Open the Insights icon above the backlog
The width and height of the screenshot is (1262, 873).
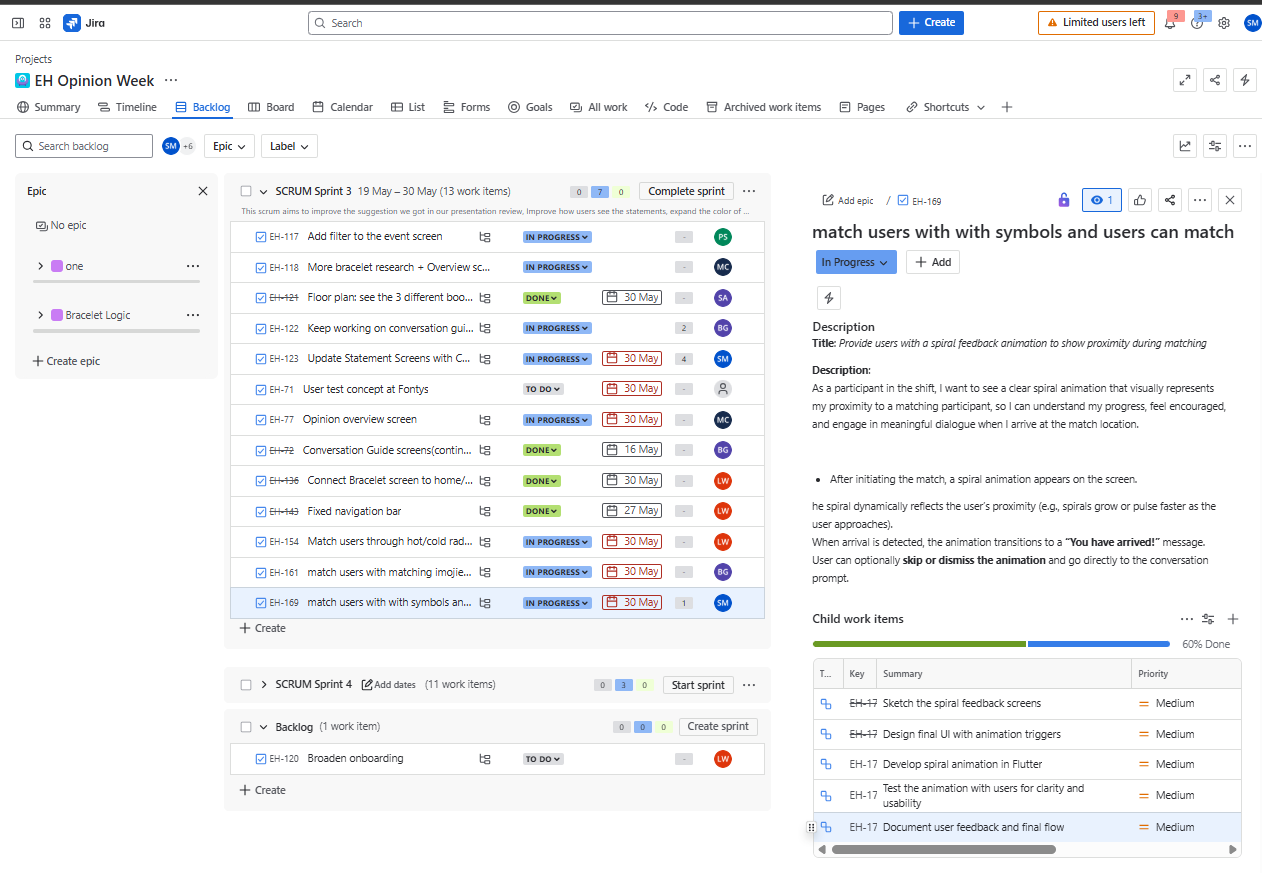tap(1185, 146)
